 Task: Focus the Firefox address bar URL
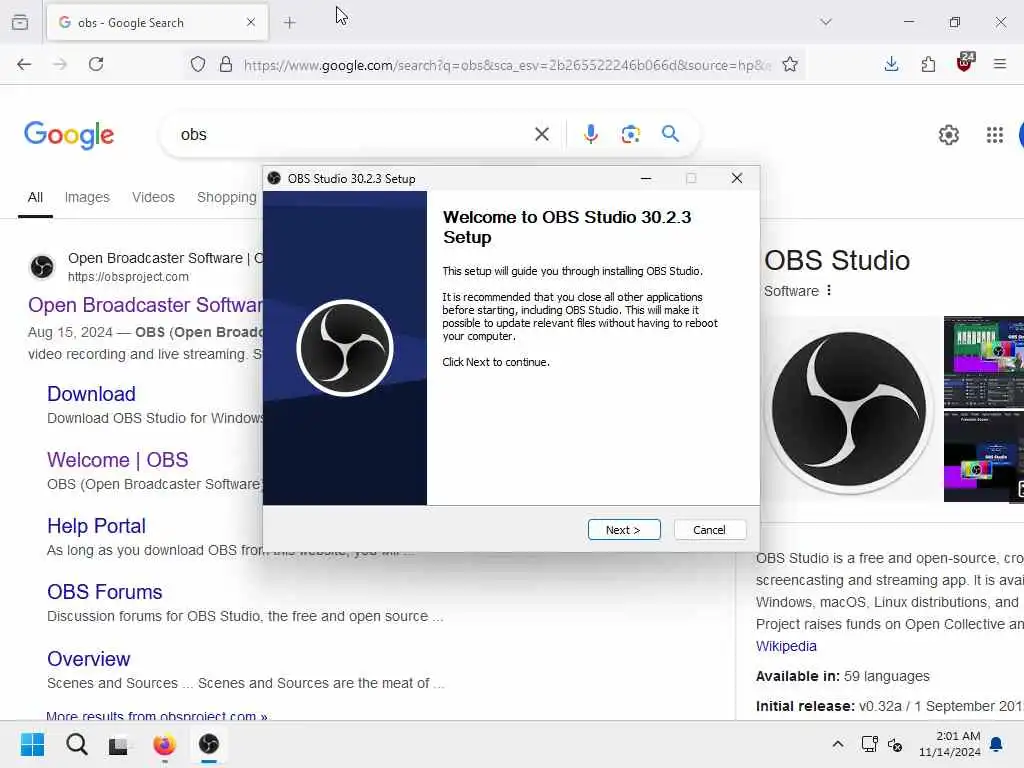[507, 65]
